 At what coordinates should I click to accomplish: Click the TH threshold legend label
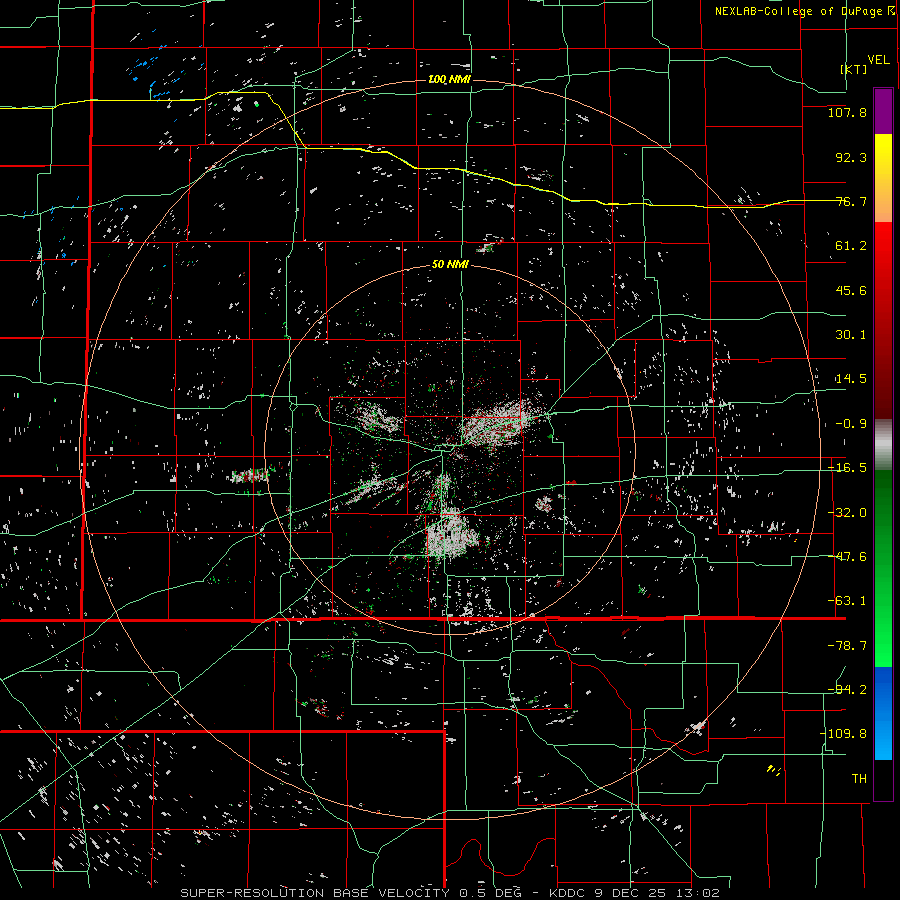coord(859,779)
